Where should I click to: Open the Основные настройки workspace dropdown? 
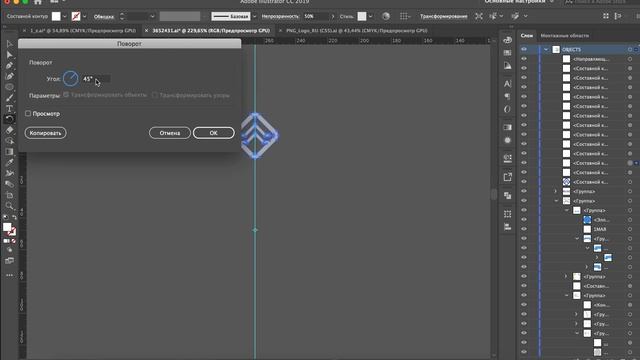pyautogui.click(x=519, y=2)
